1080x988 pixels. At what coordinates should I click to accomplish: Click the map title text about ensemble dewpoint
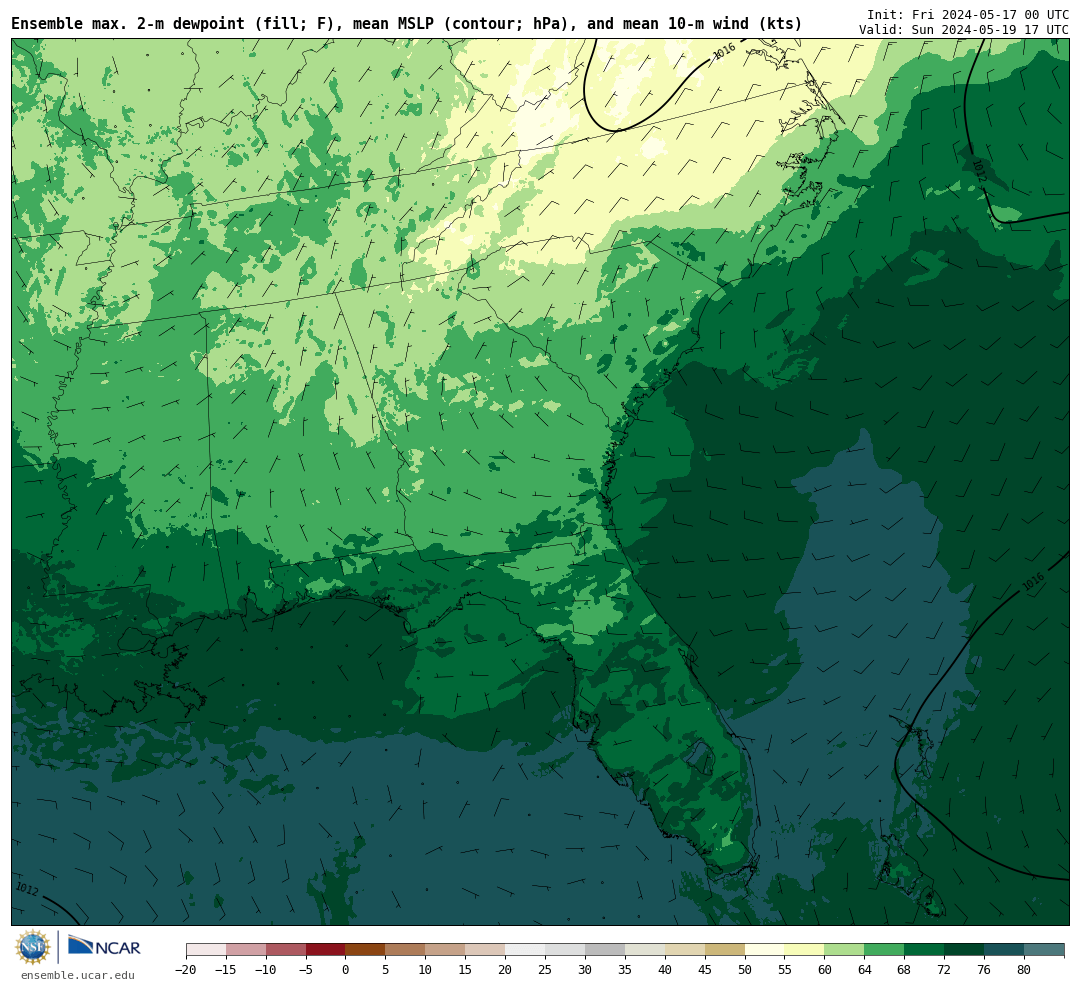pyautogui.click(x=406, y=24)
